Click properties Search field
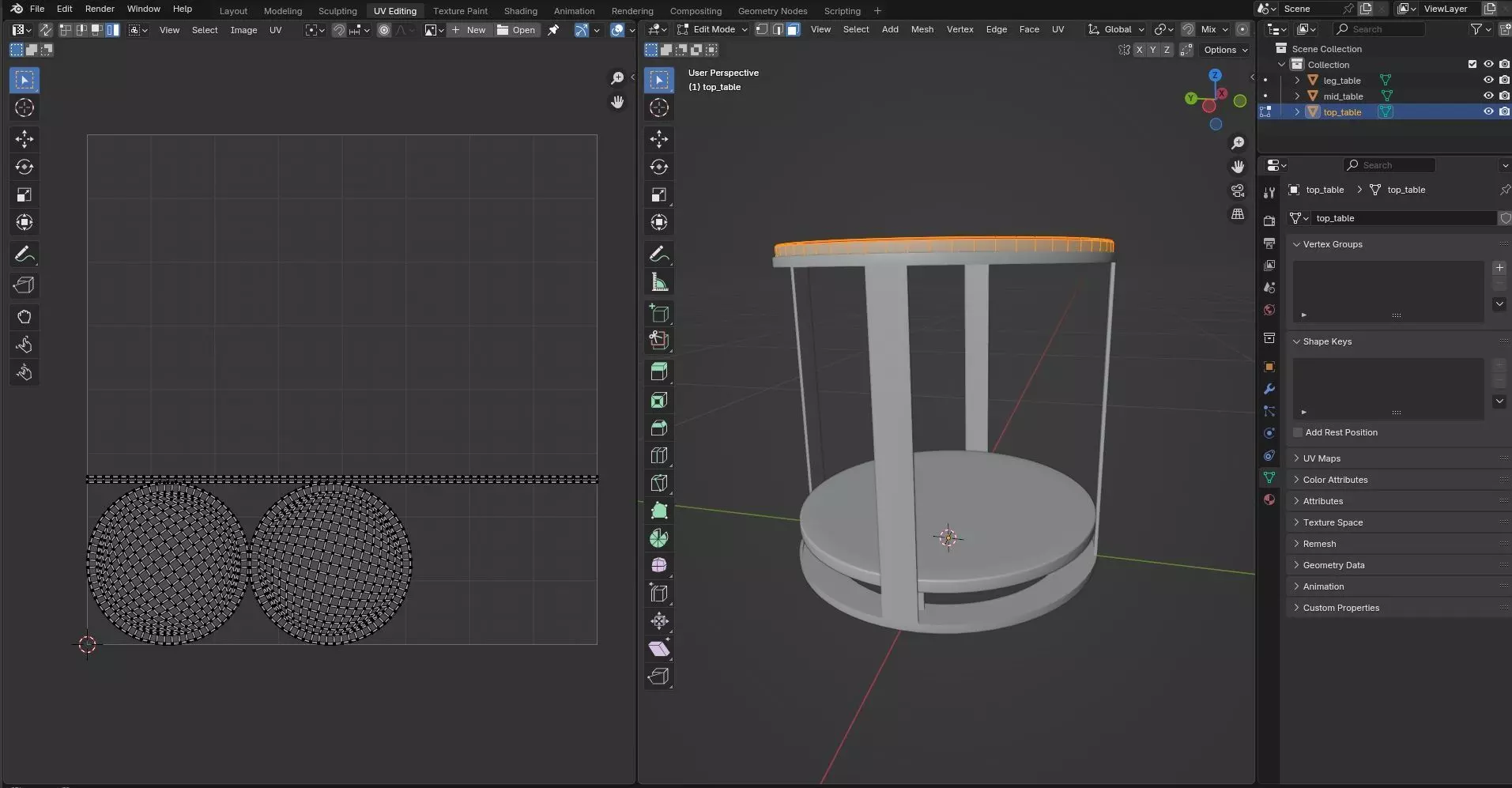Viewport: 1512px width, 788px height. pos(1389,165)
